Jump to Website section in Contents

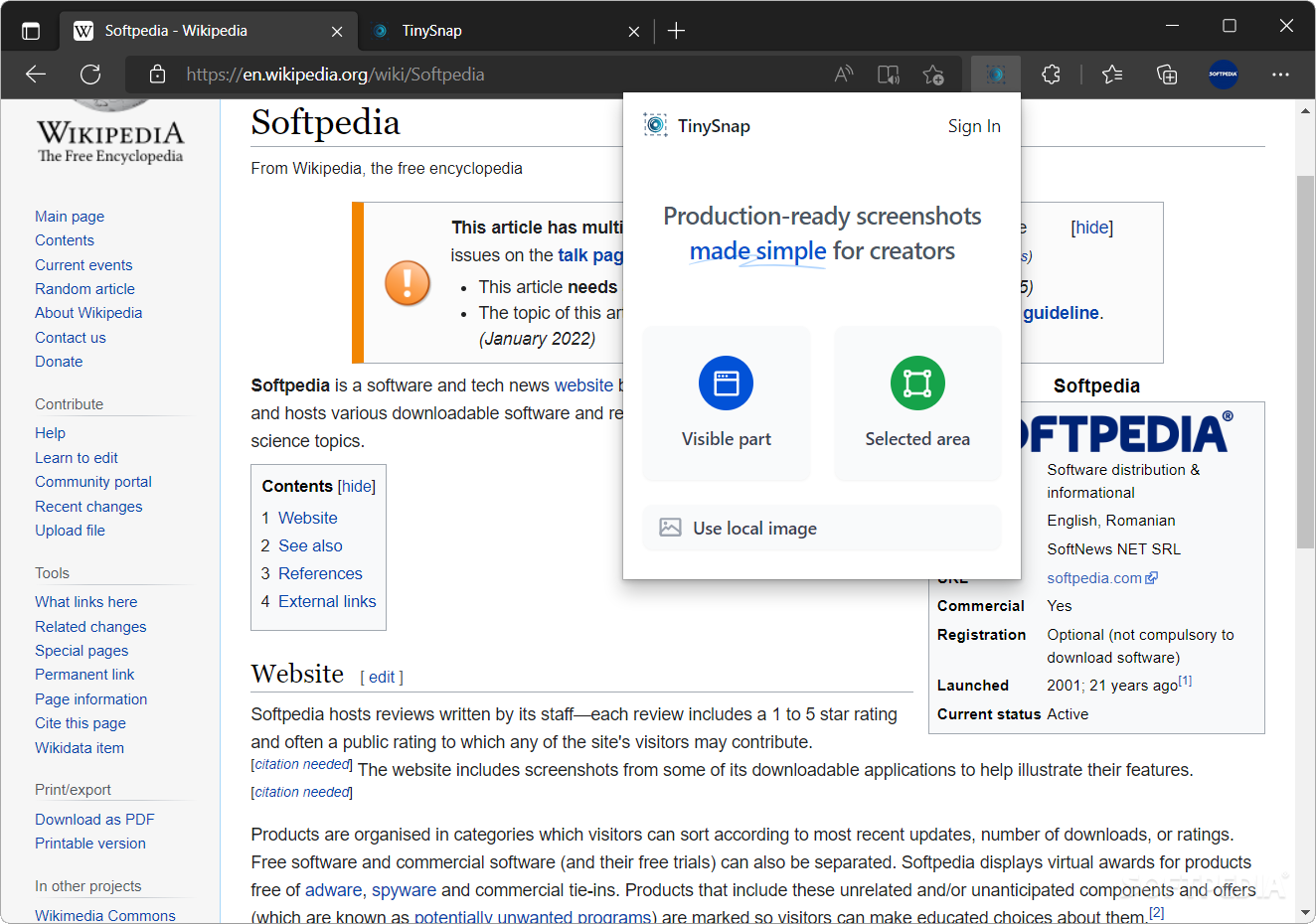coord(308,518)
